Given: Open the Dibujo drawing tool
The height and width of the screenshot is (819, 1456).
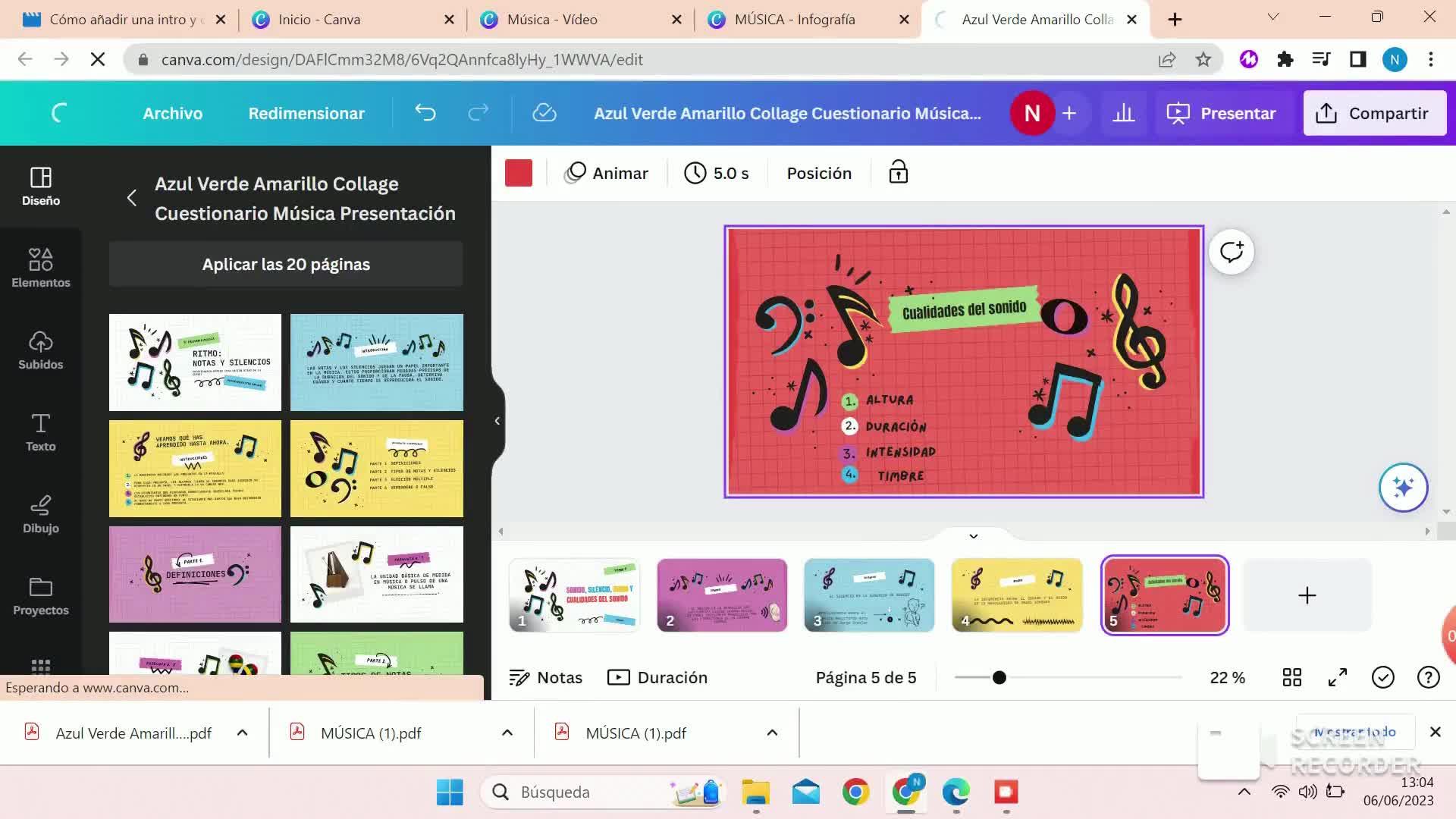Looking at the screenshot, I should (x=40, y=513).
